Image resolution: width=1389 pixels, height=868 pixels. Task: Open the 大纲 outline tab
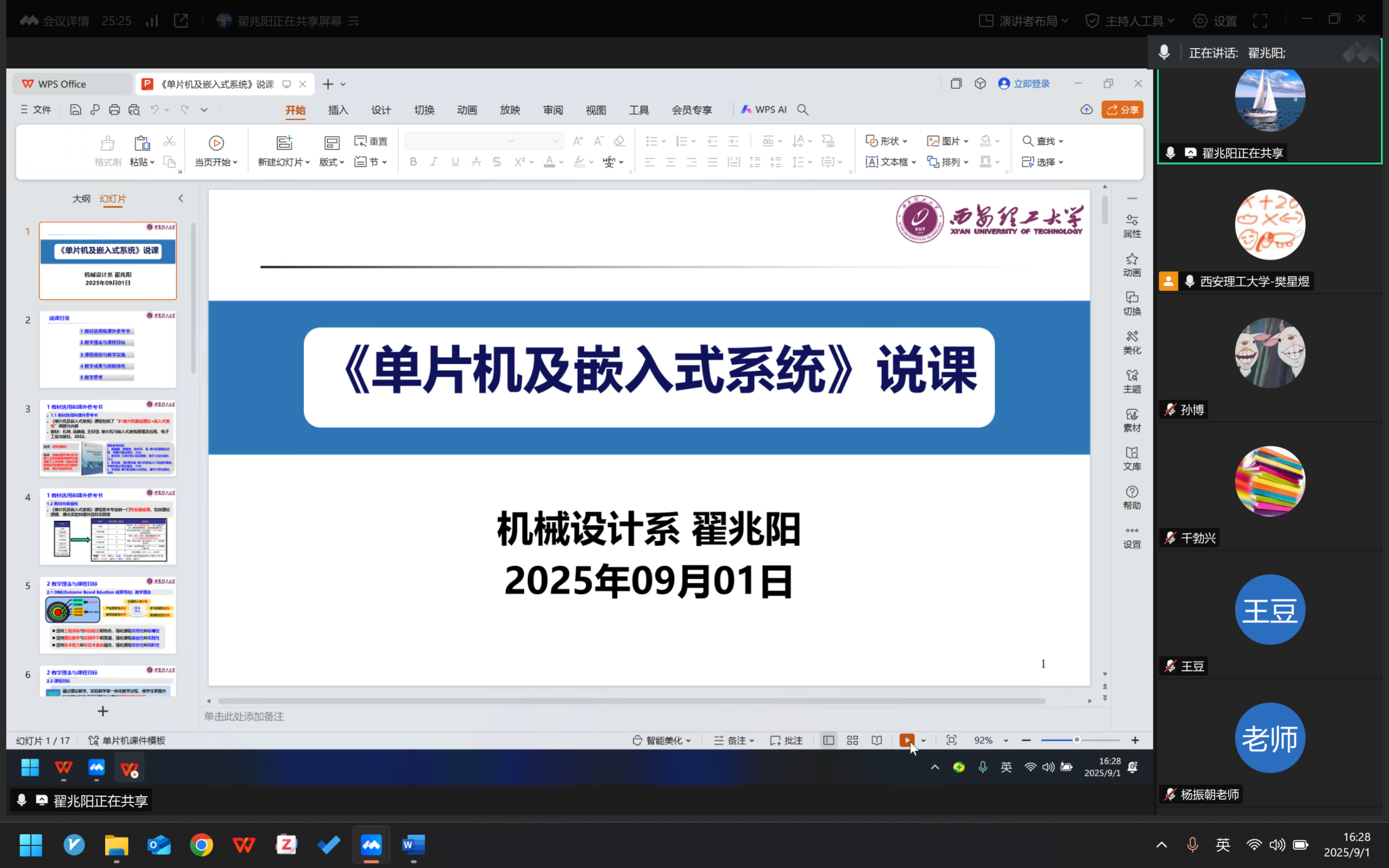[x=81, y=199]
